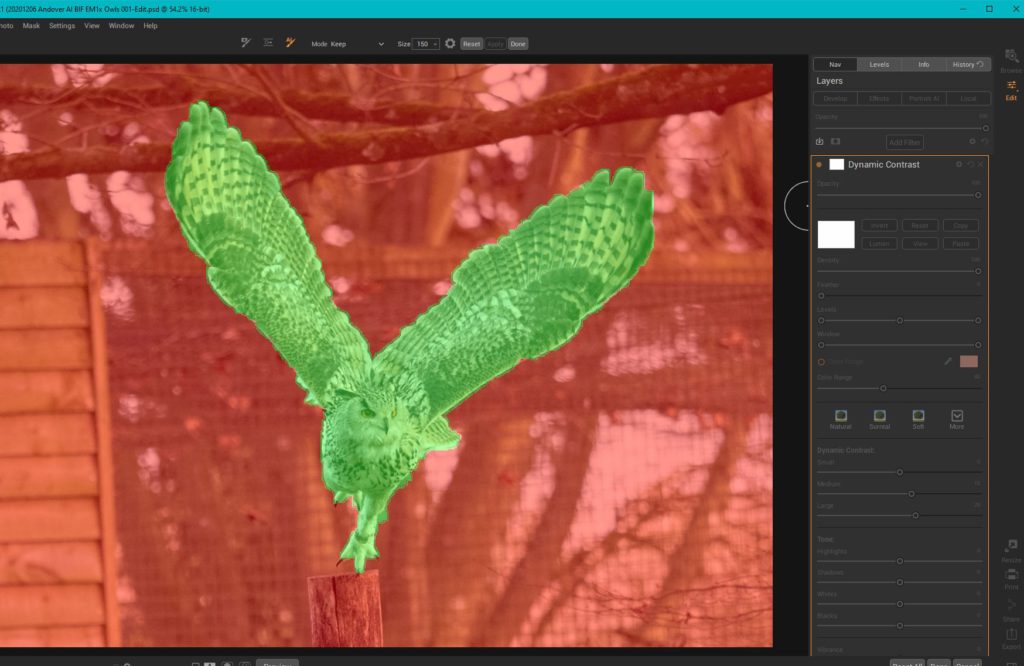Open the masking settings gear icon

pyautogui.click(x=450, y=43)
